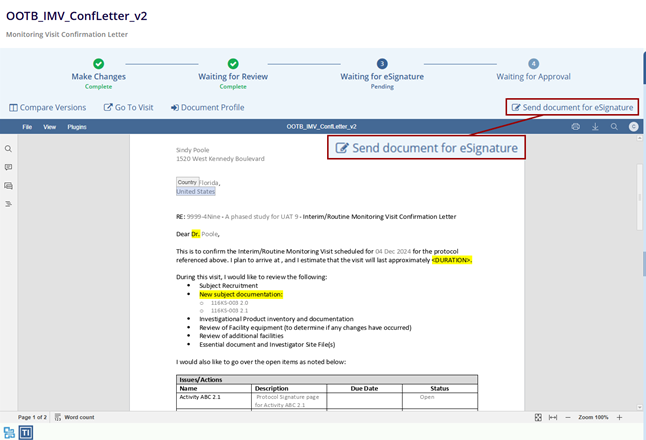Open the Chat panel icon in left sidebar

(8, 185)
